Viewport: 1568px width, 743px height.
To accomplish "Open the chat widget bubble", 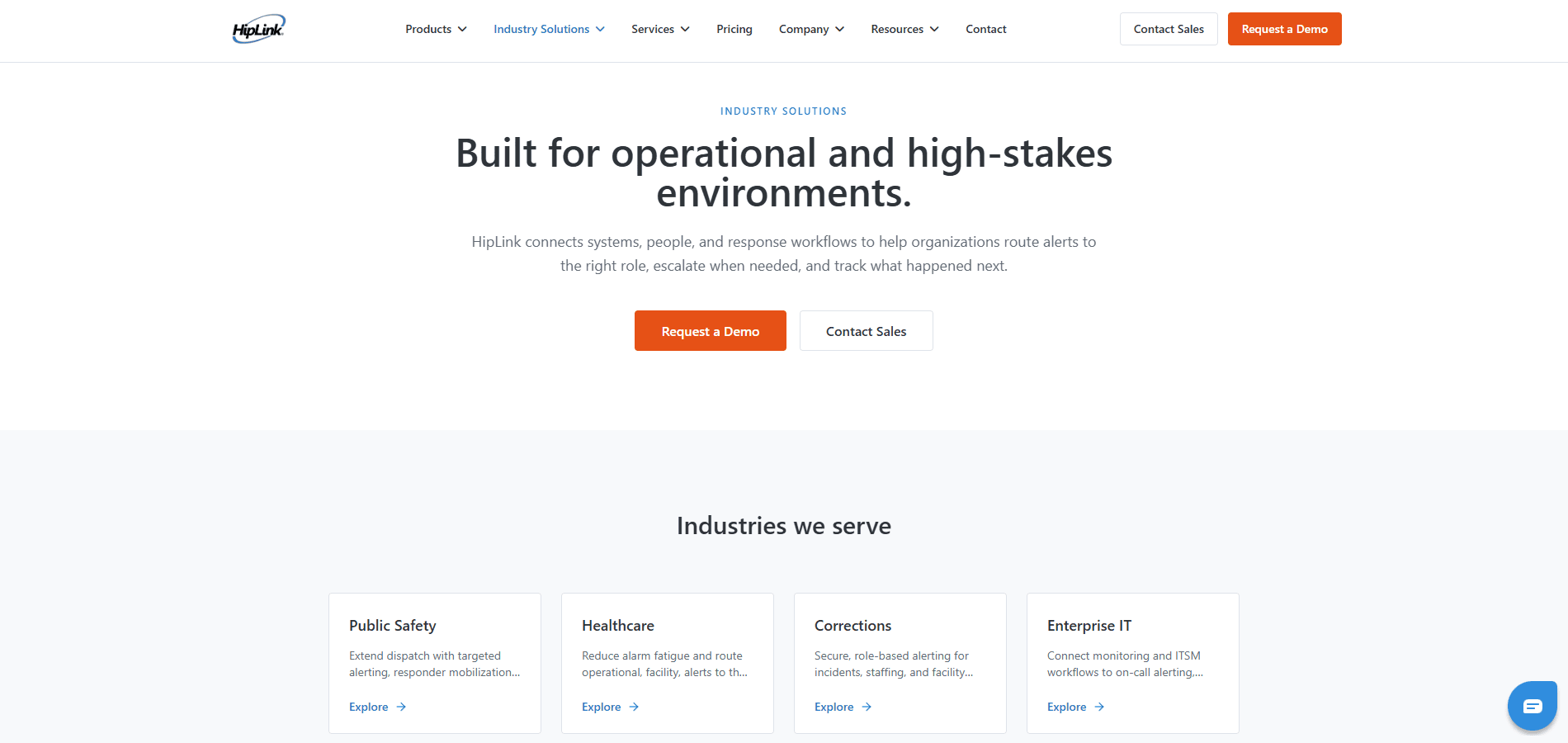I will click(1533, 706).
